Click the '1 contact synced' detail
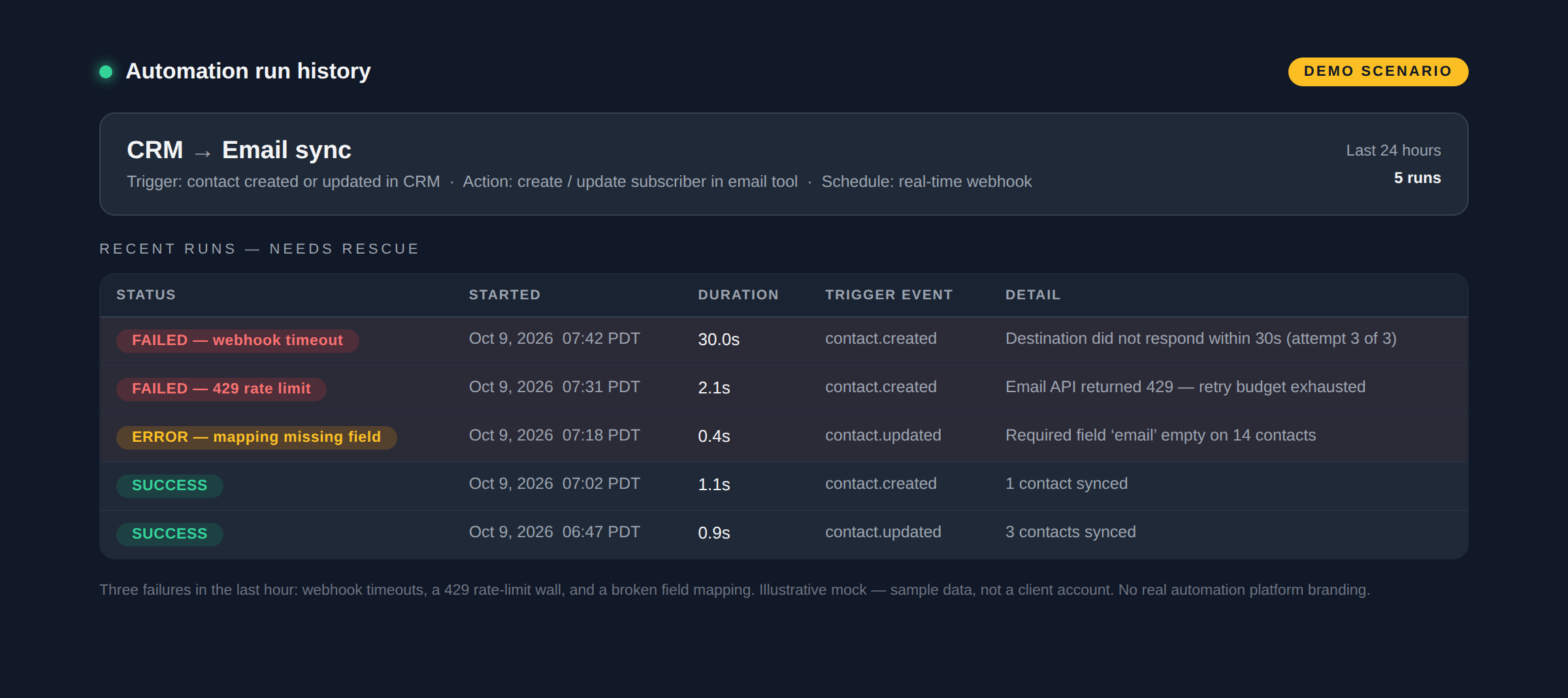 pyautogui.click(x=1066, y=484)
